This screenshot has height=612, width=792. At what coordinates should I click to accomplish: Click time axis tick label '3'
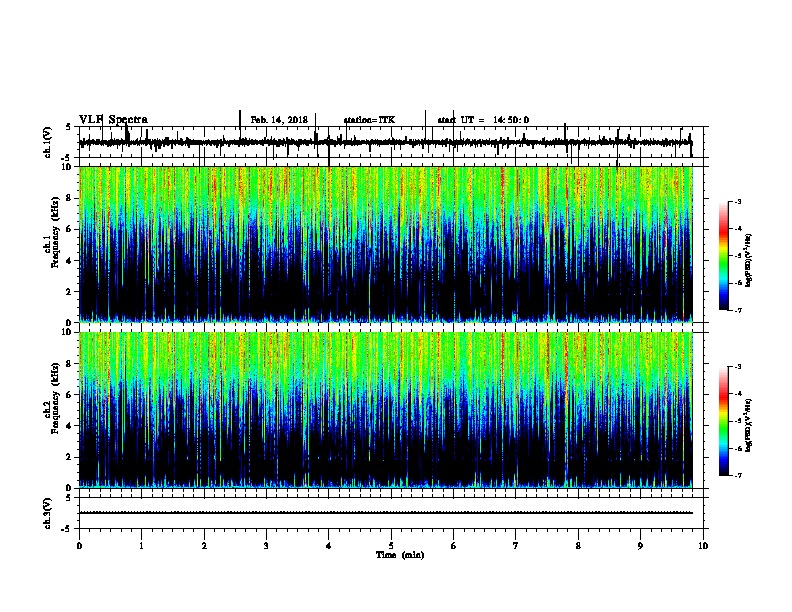click(266, 546)
